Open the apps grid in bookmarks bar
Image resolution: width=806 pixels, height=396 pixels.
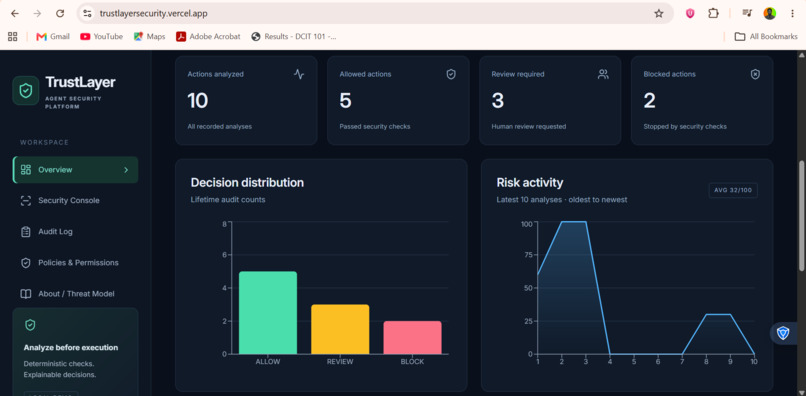tap(13, 37)
